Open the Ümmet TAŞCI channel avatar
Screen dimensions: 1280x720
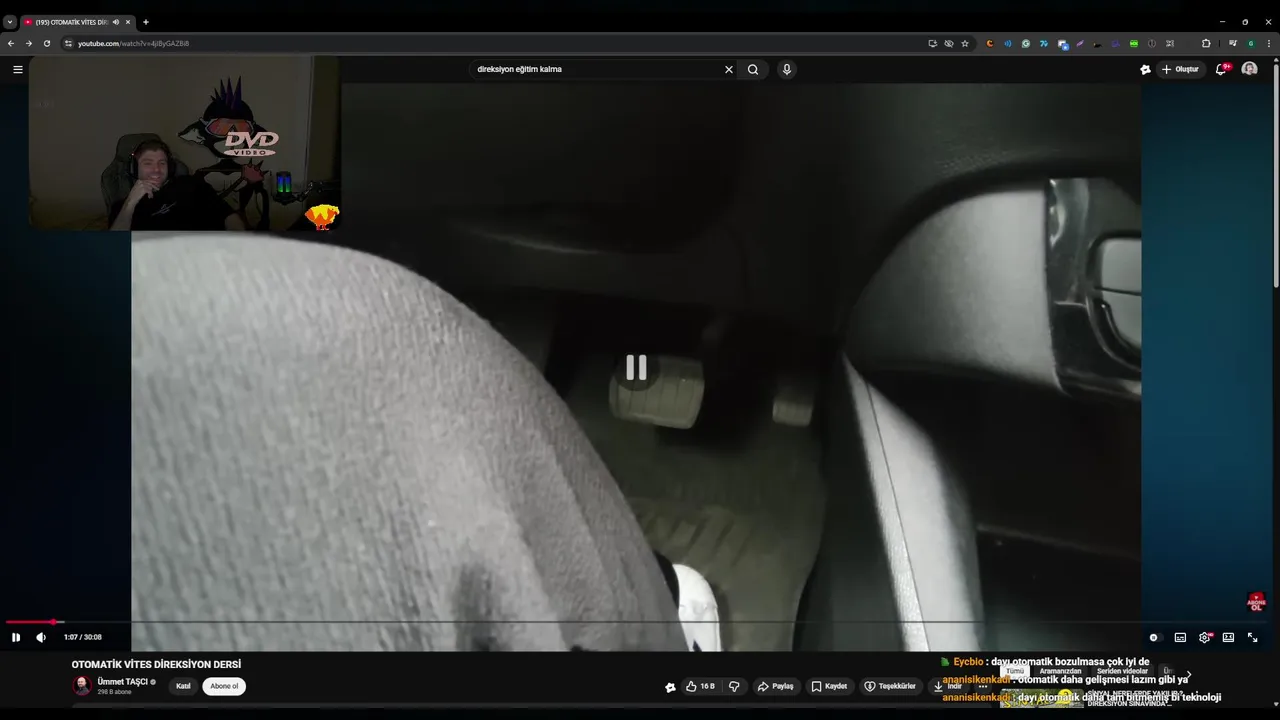click(x=82, y=686)
